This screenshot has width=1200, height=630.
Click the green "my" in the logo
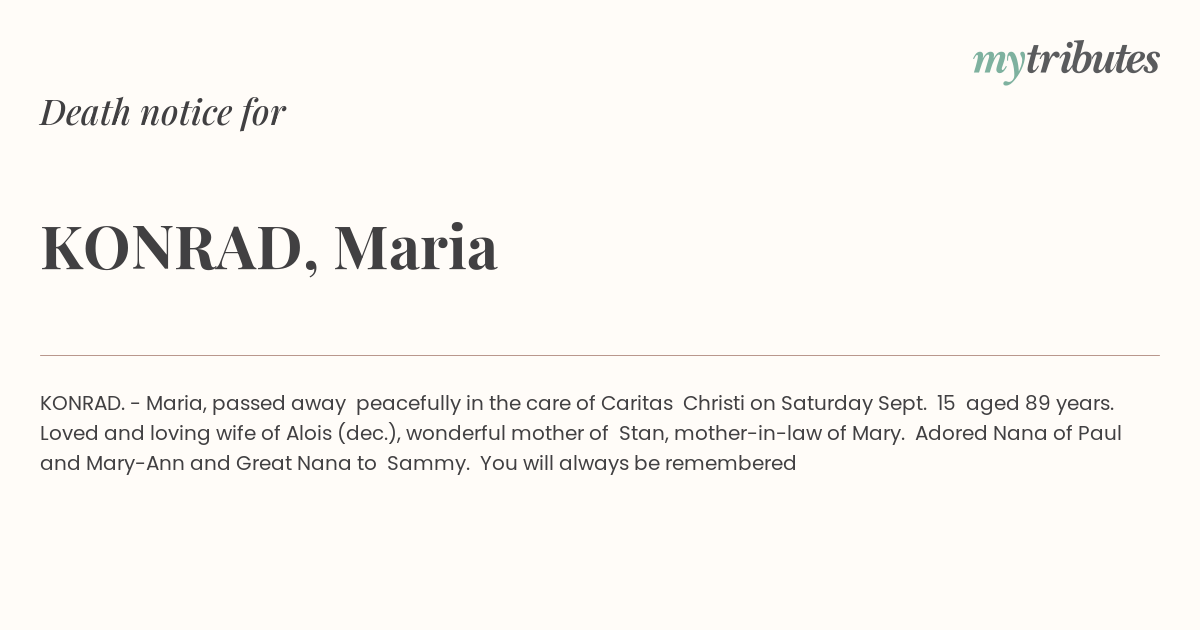[999, 62]
